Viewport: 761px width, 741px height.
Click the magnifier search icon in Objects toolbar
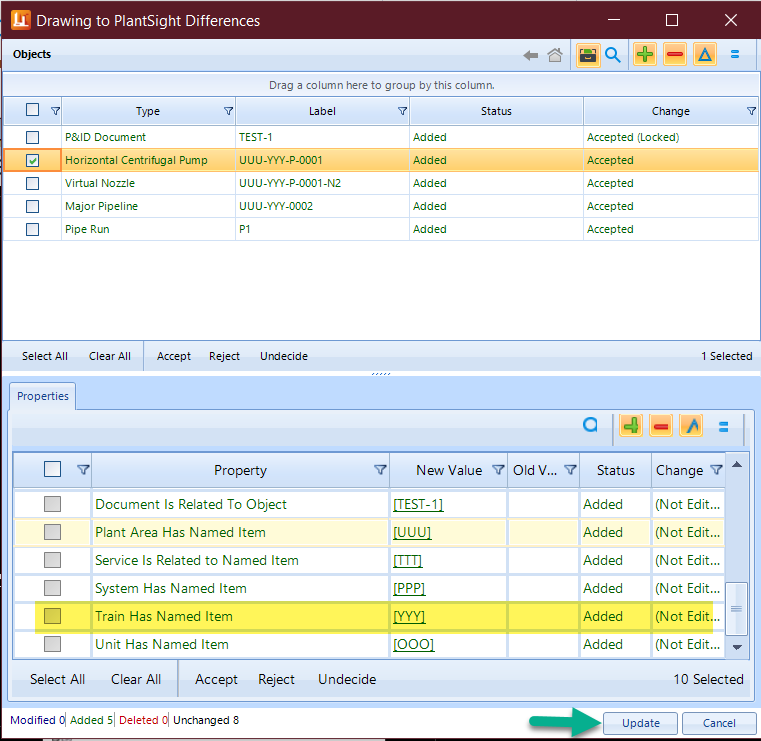[x=613, y=55]
